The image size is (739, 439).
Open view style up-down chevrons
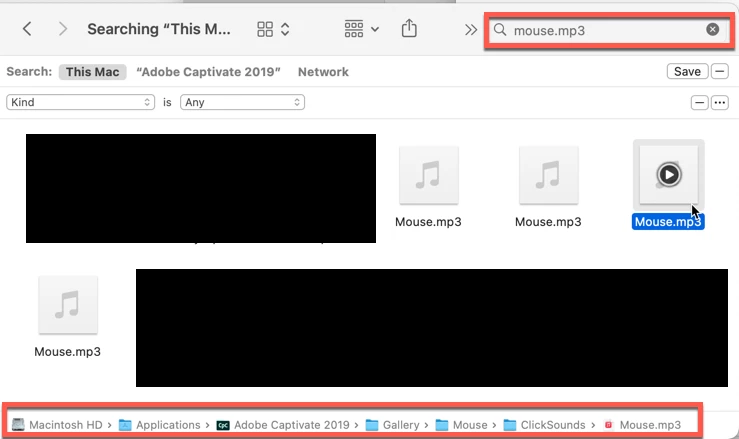285,29
